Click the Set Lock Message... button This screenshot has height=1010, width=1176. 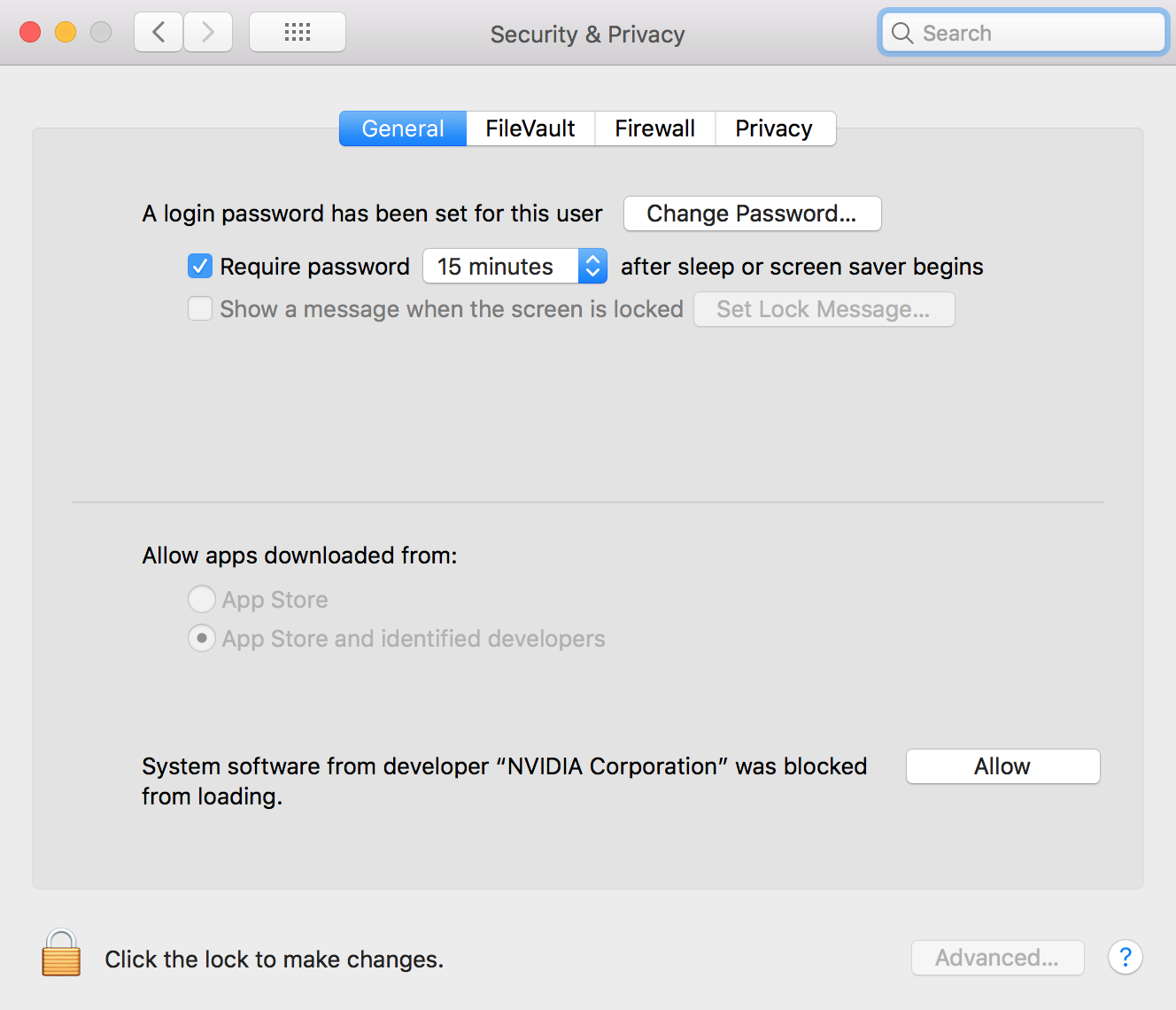824,309
